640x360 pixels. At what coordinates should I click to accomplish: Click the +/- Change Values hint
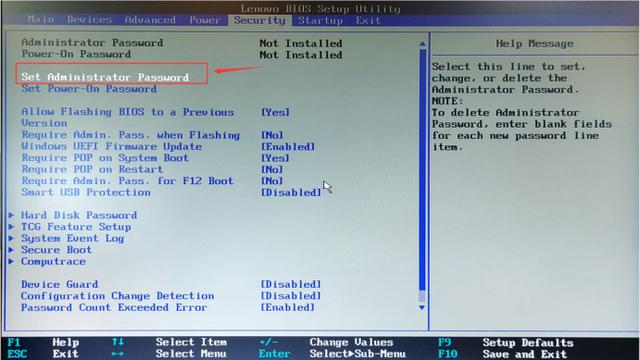point(326,342)
